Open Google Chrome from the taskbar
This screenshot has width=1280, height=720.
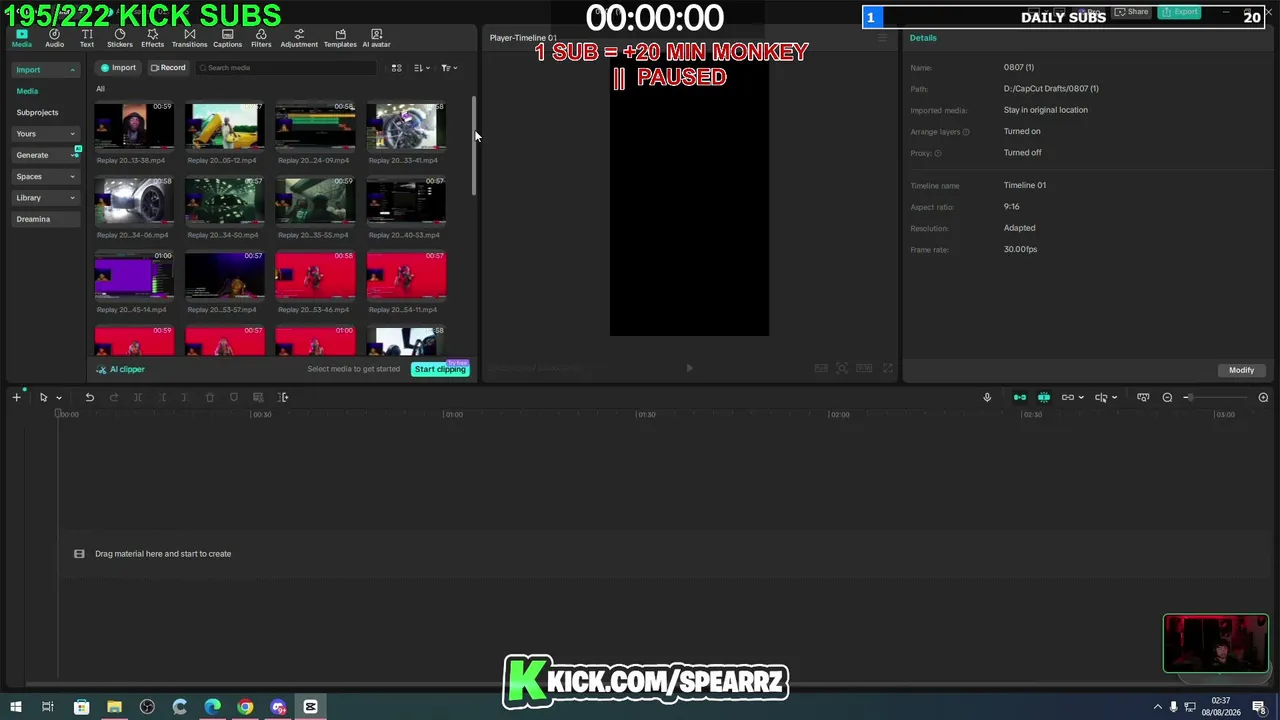[x=245, y=707]
